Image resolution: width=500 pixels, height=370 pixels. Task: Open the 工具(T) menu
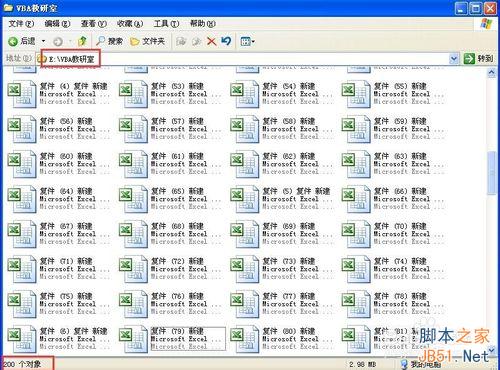pyautogui.click(x=166, y=24)
